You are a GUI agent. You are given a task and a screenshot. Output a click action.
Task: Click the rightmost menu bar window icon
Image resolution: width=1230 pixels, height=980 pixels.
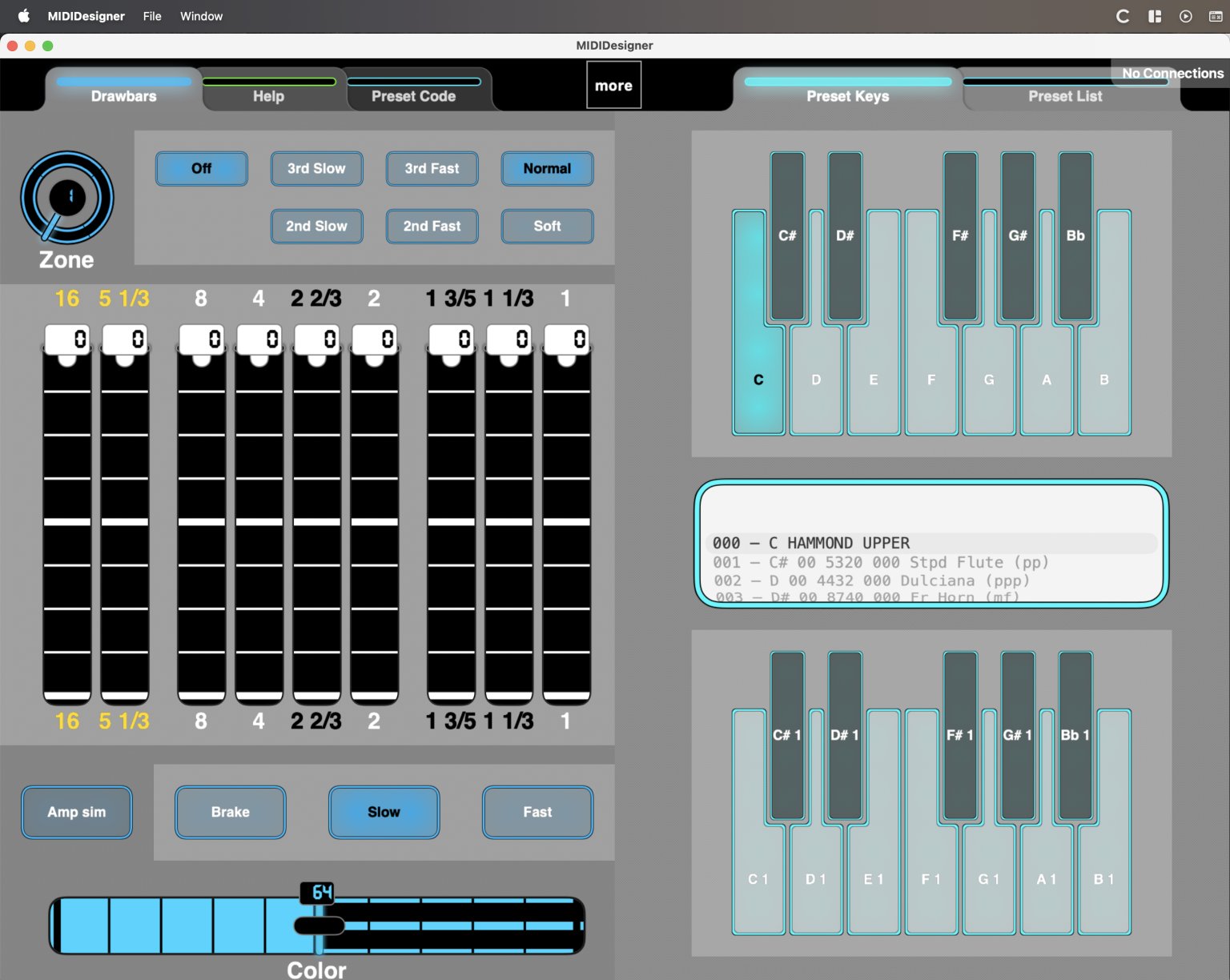click(1216, 16)
